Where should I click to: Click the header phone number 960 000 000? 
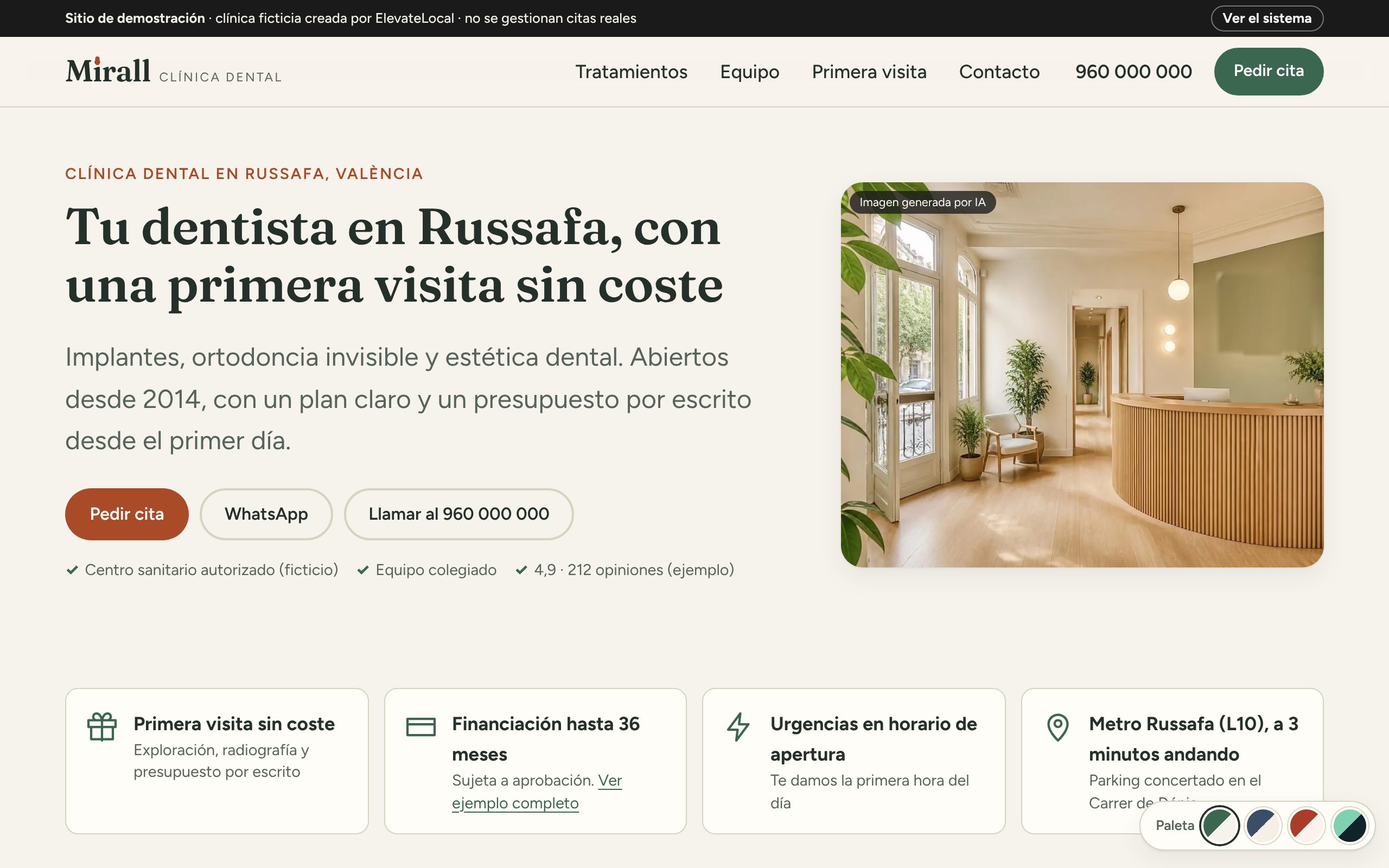pyautogui.click(x=1133, y=72)
